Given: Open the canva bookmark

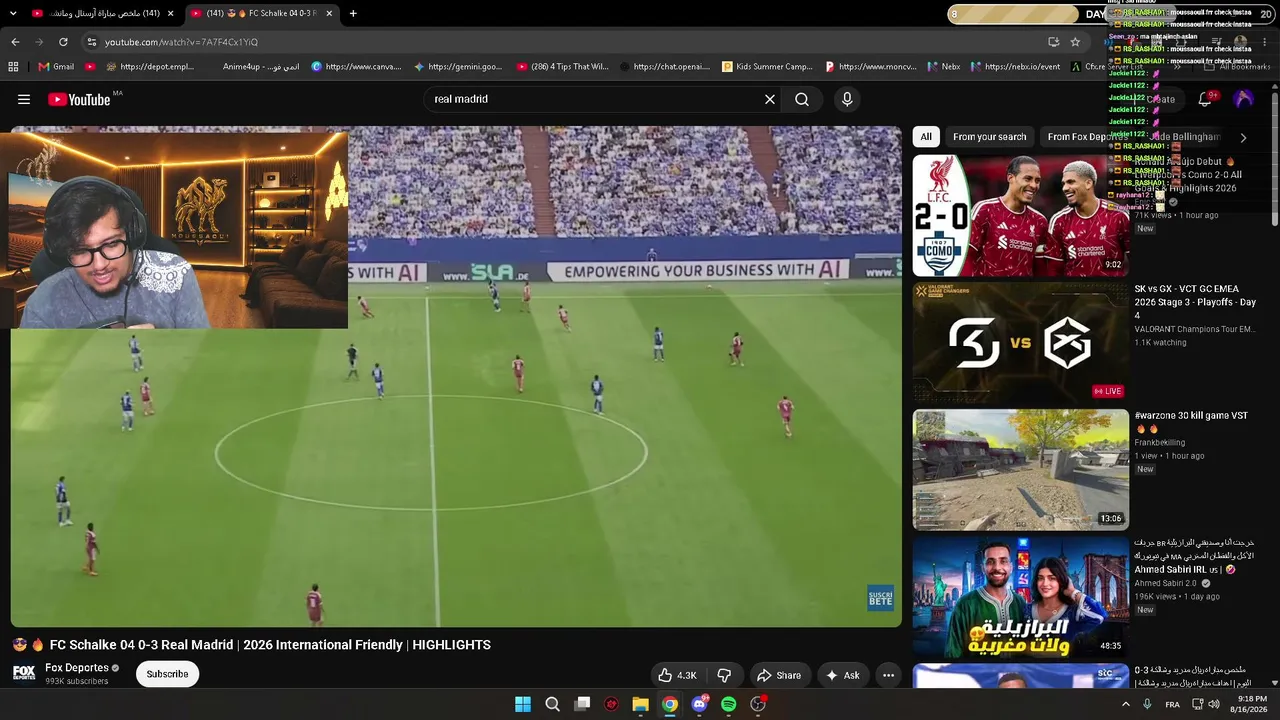Looking at the screenshot, I should (x=356, y=67).
